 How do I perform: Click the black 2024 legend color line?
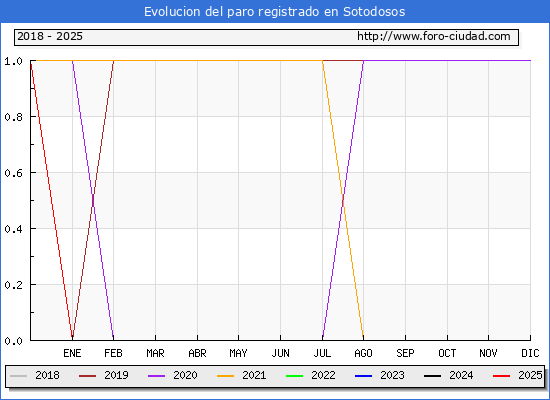pyautogui.click(x=432, y=376)
